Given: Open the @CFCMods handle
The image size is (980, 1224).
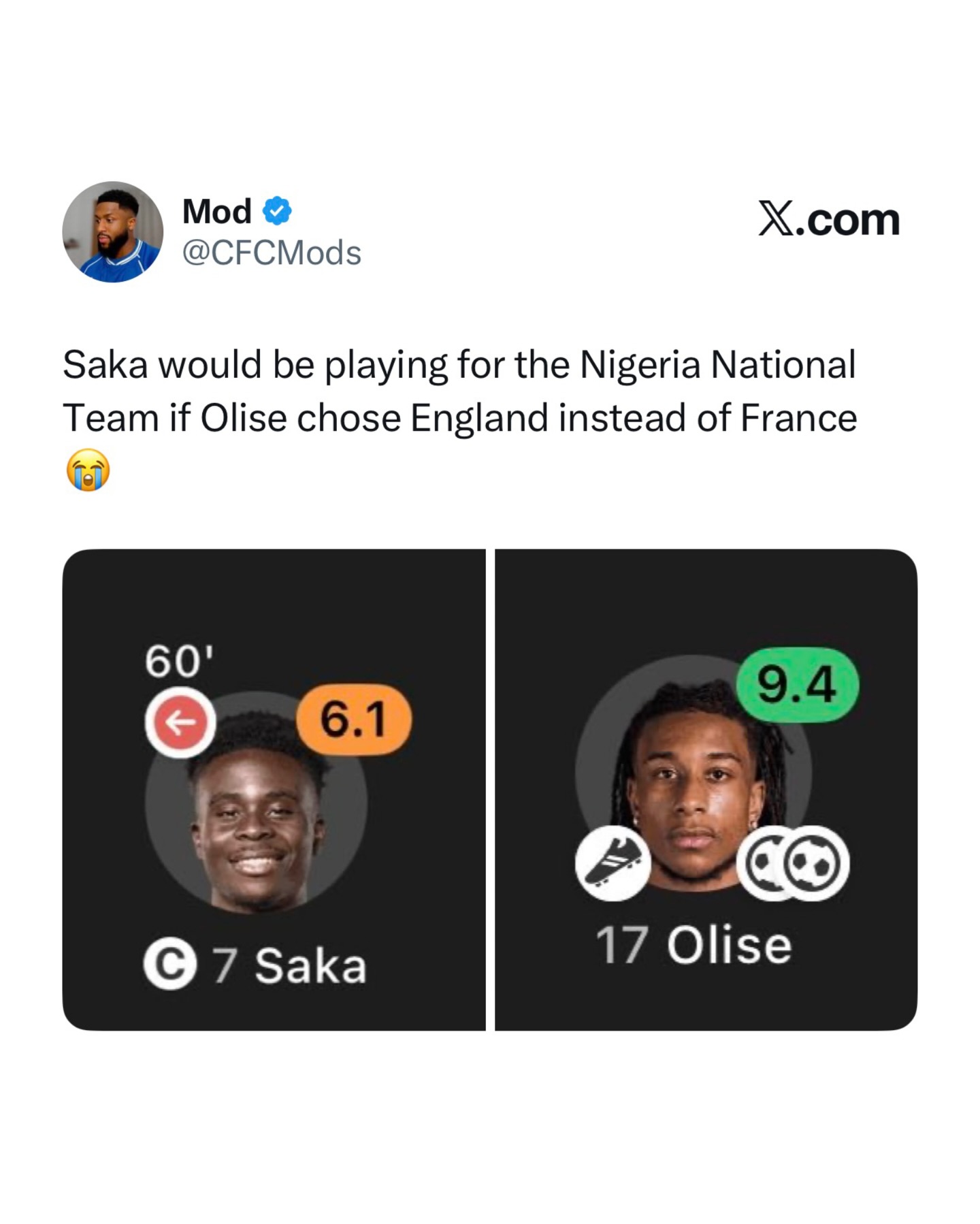Looking at the screenshot, I should click(272, 253).
